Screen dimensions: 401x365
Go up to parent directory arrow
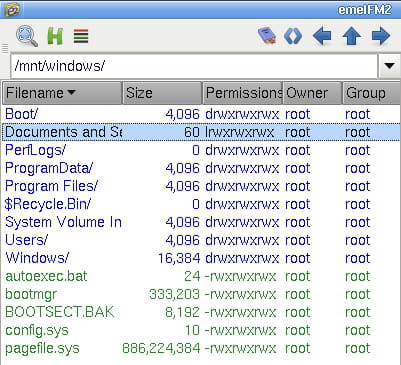tap(352, 36)
